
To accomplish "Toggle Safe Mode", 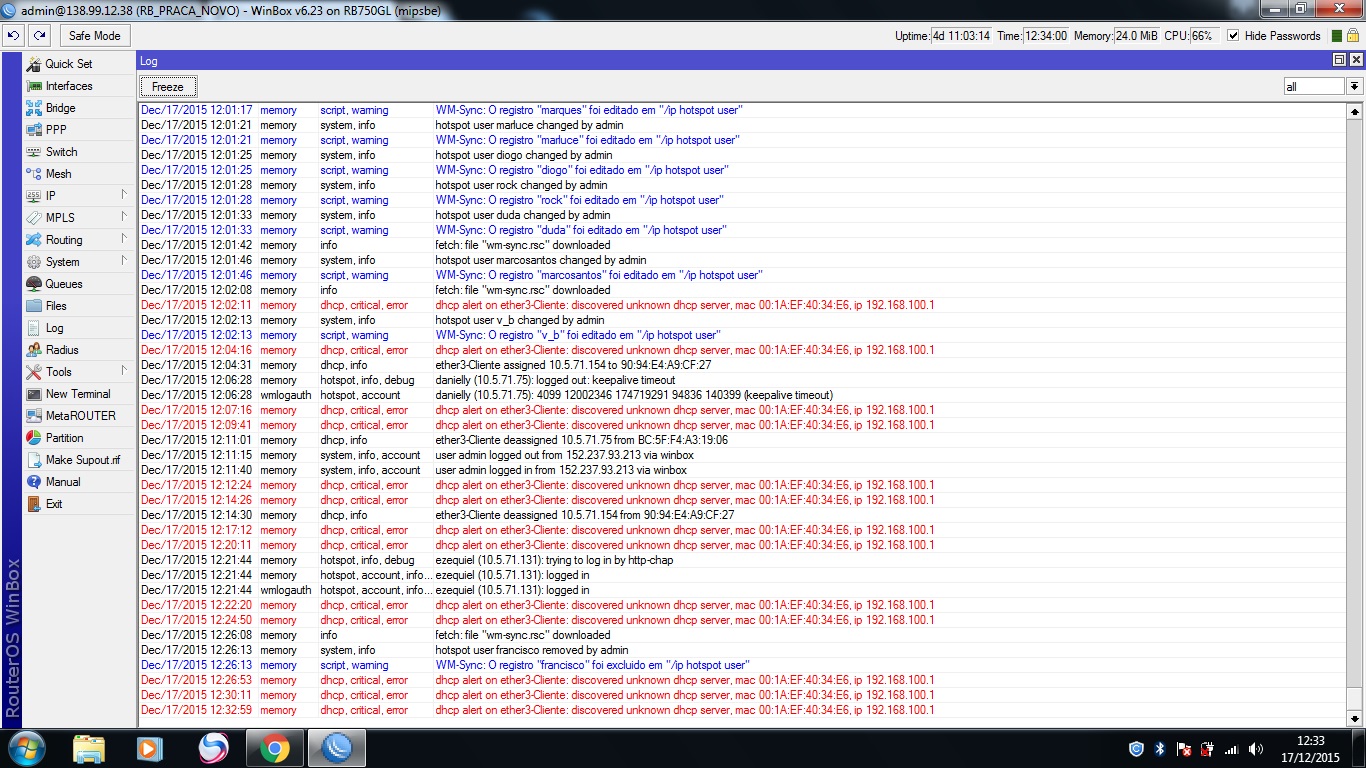I will 94,35.
